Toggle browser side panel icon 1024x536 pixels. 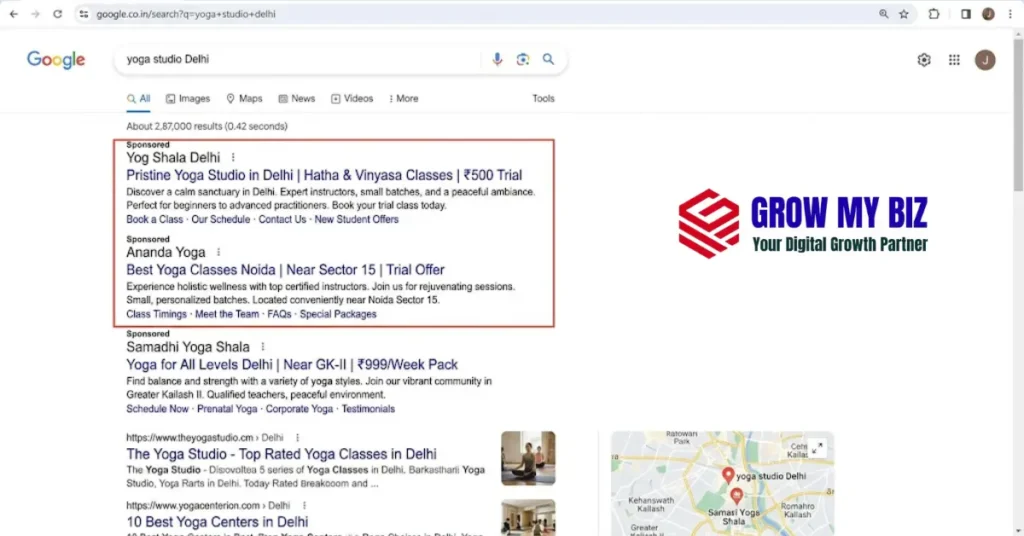tap(966, 14)
